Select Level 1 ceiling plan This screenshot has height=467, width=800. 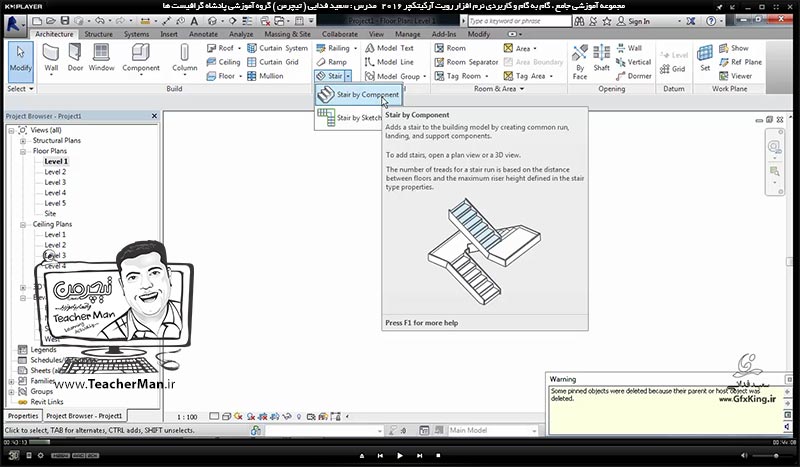pos(55,235)
